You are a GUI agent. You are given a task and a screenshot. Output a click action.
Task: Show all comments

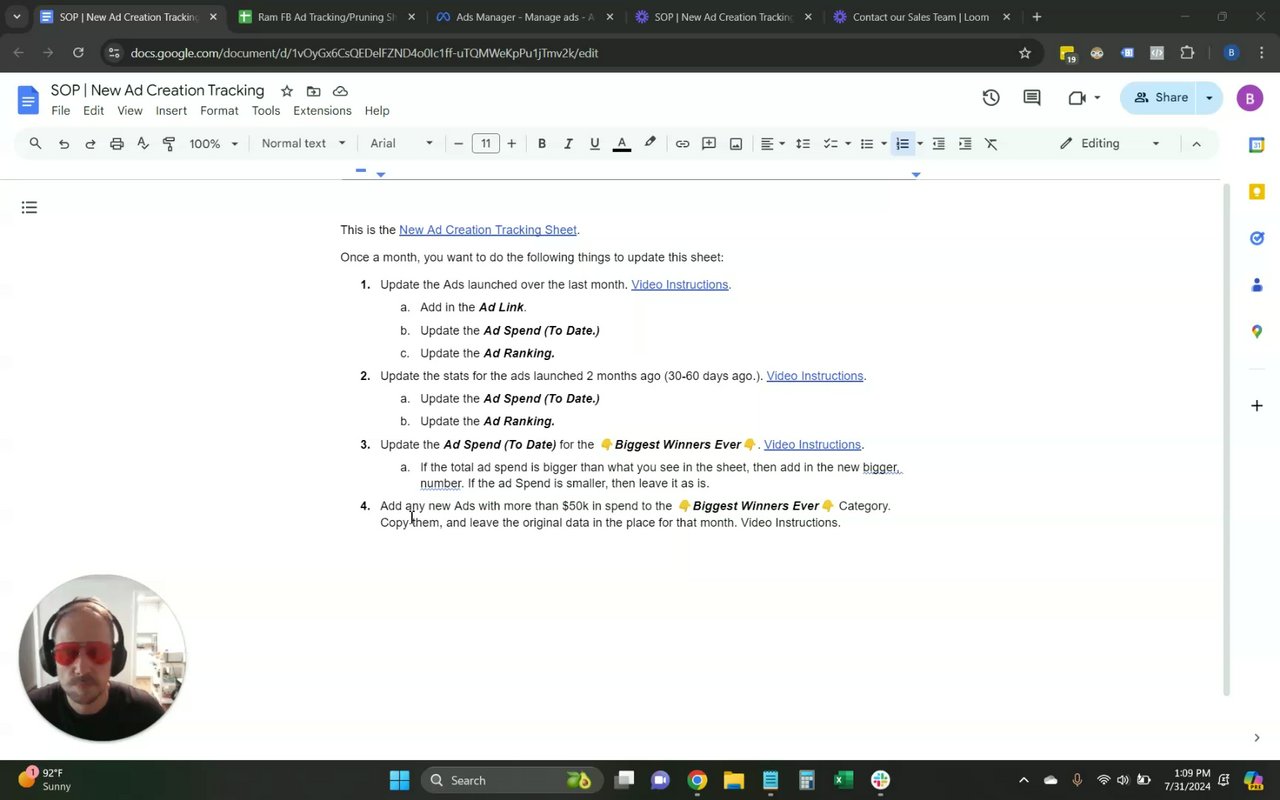(x=1032, y=98)
